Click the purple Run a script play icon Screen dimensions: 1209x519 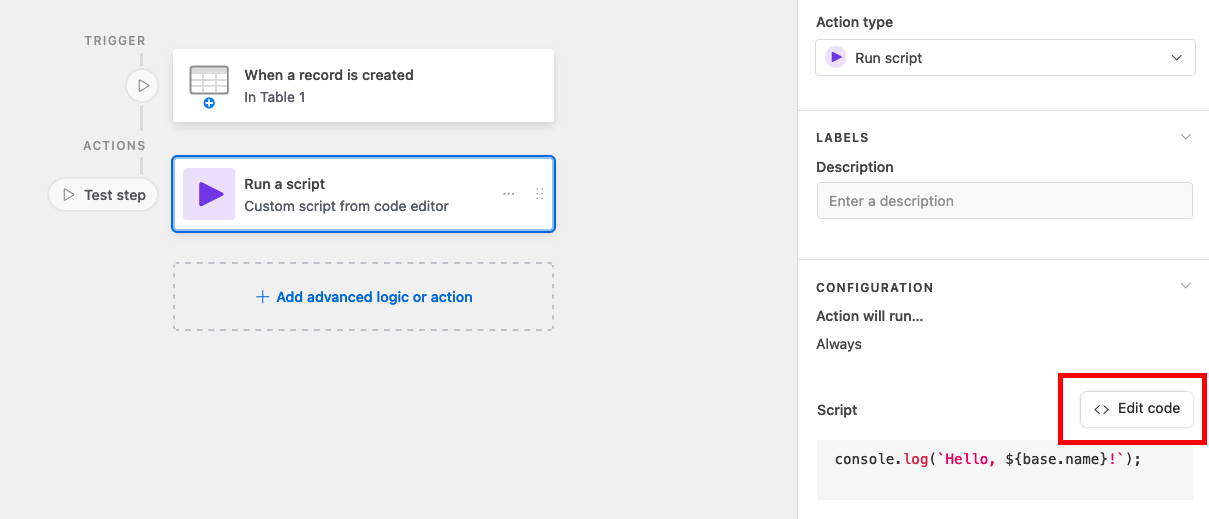pos(209,194)
